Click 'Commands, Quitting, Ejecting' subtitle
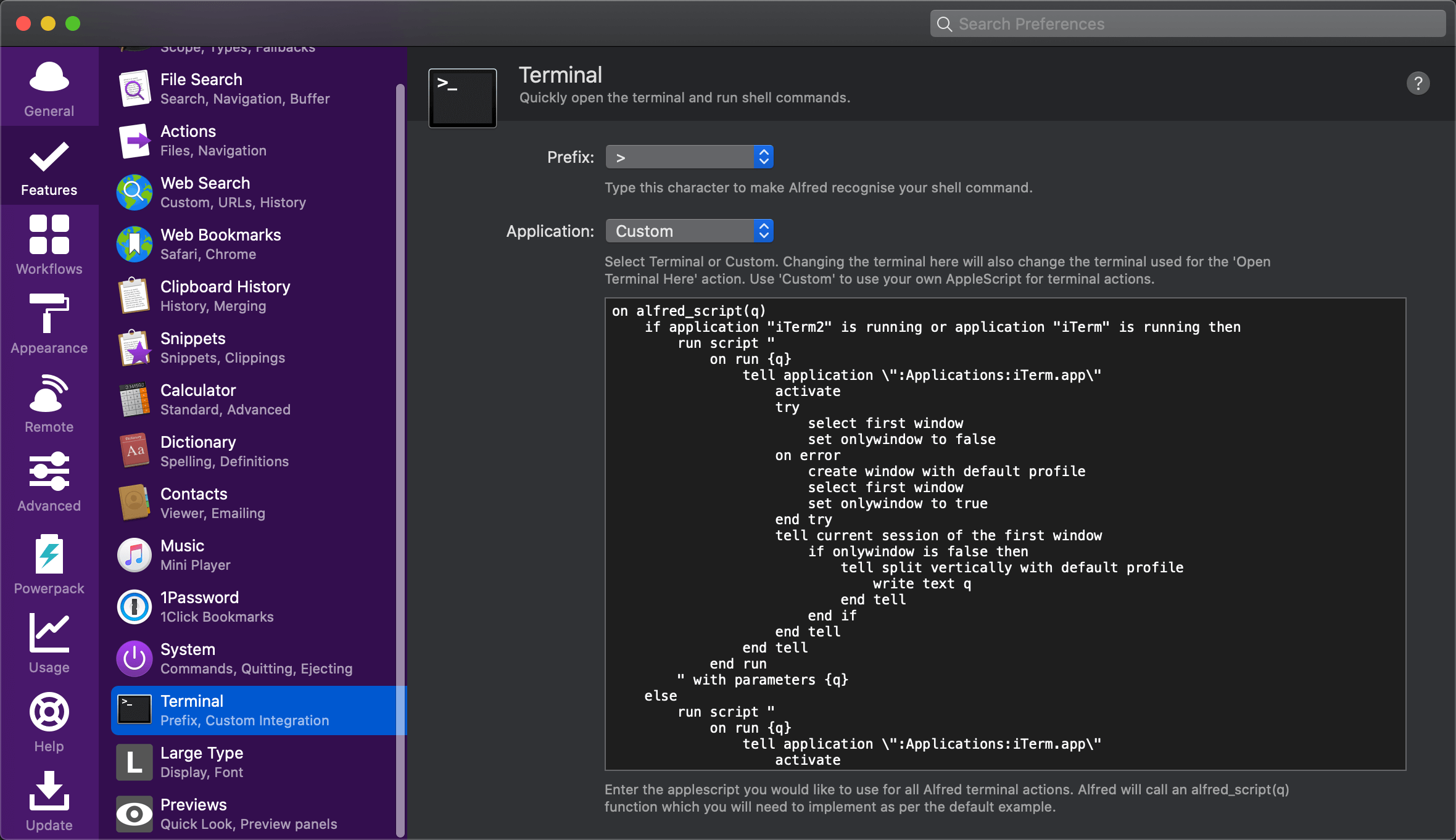Image resolution: width=1456 pixels, height=840 pixels. [x=257, y=669]
